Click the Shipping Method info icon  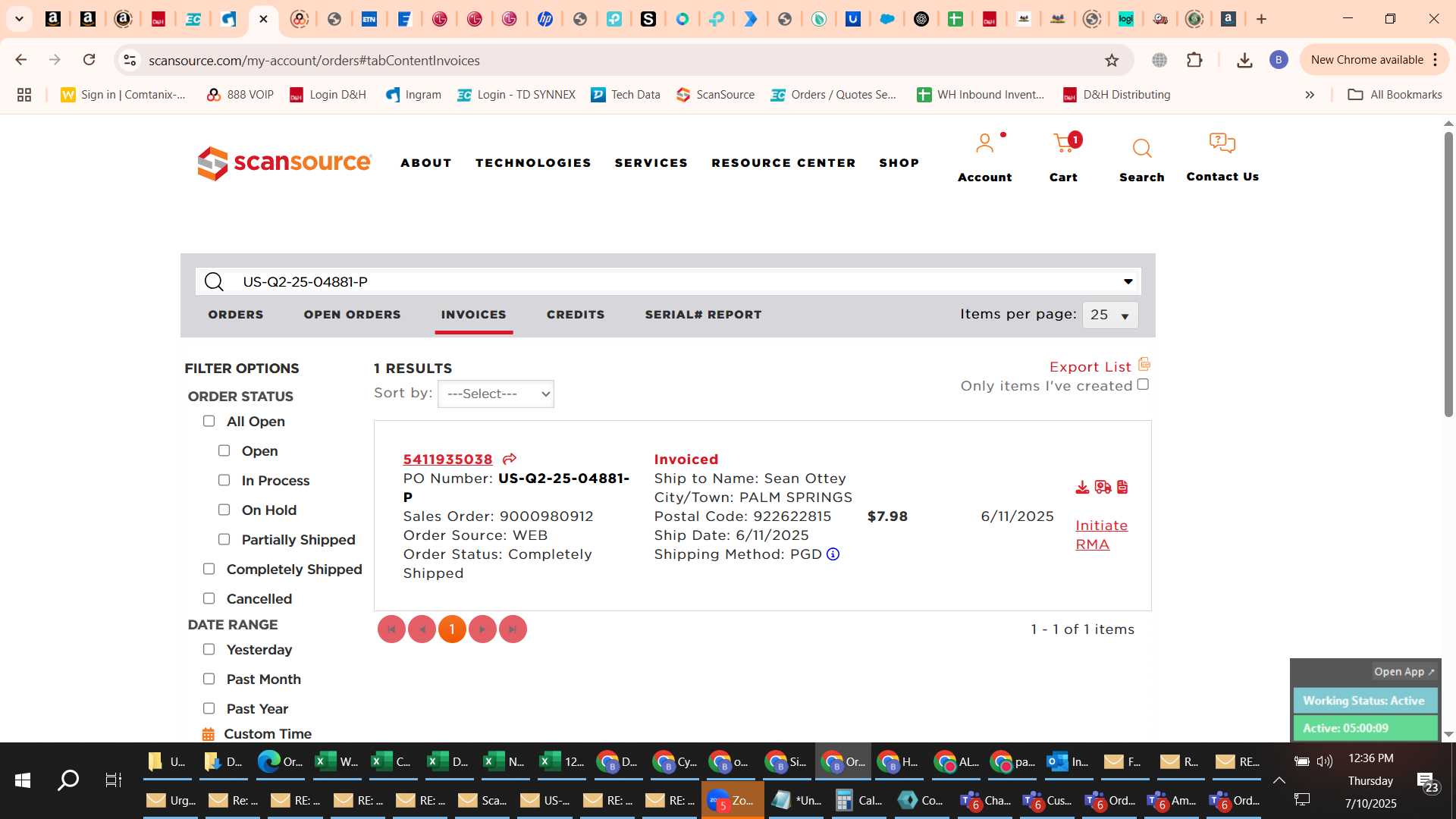pyautogui.click(x=833, y=554)
